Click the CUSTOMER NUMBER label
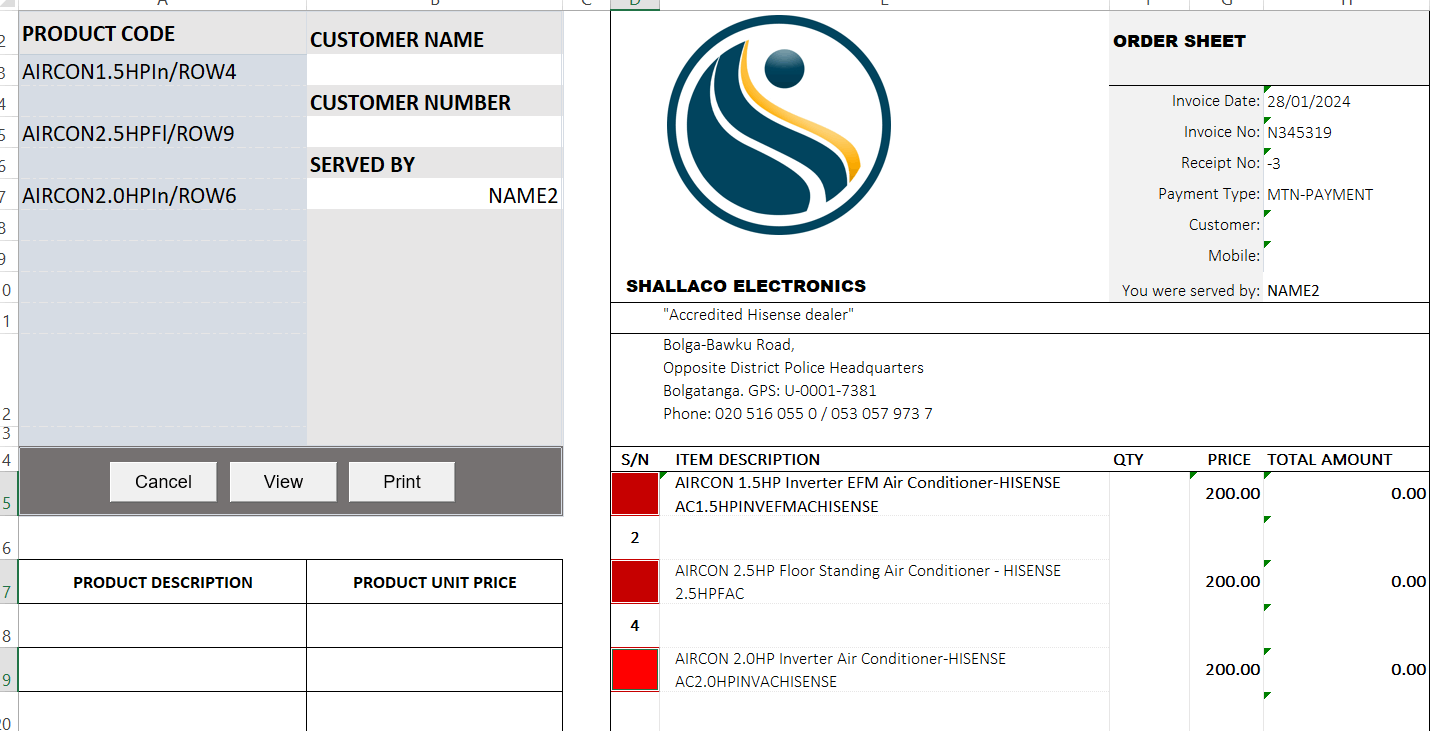 pos(410,102)
